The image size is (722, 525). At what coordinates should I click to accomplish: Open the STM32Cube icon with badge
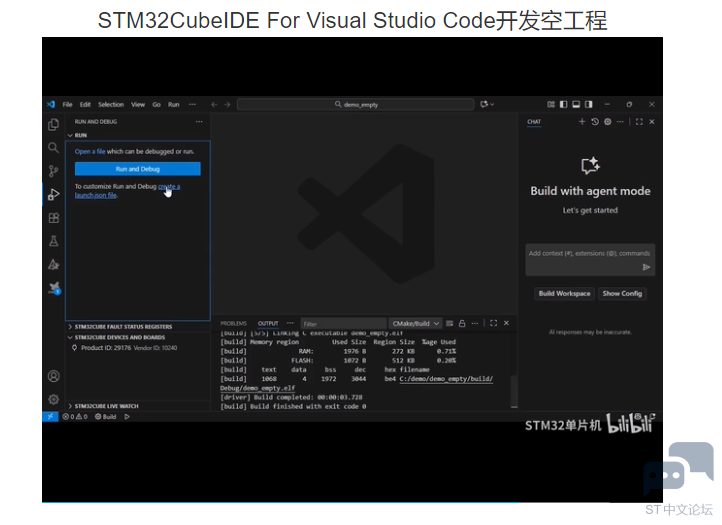pos(54,288)
